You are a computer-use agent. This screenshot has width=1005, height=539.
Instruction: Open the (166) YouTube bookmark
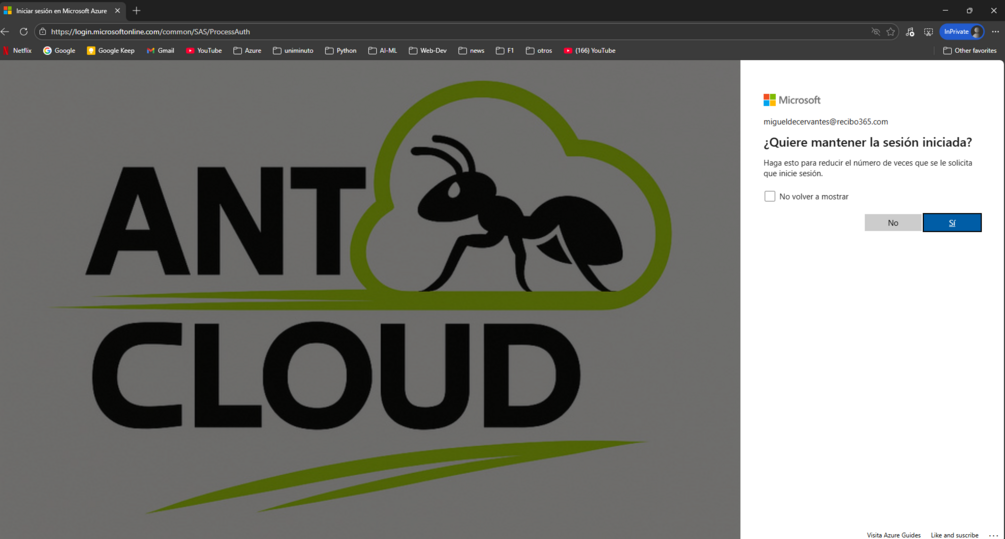coord(590,51)
